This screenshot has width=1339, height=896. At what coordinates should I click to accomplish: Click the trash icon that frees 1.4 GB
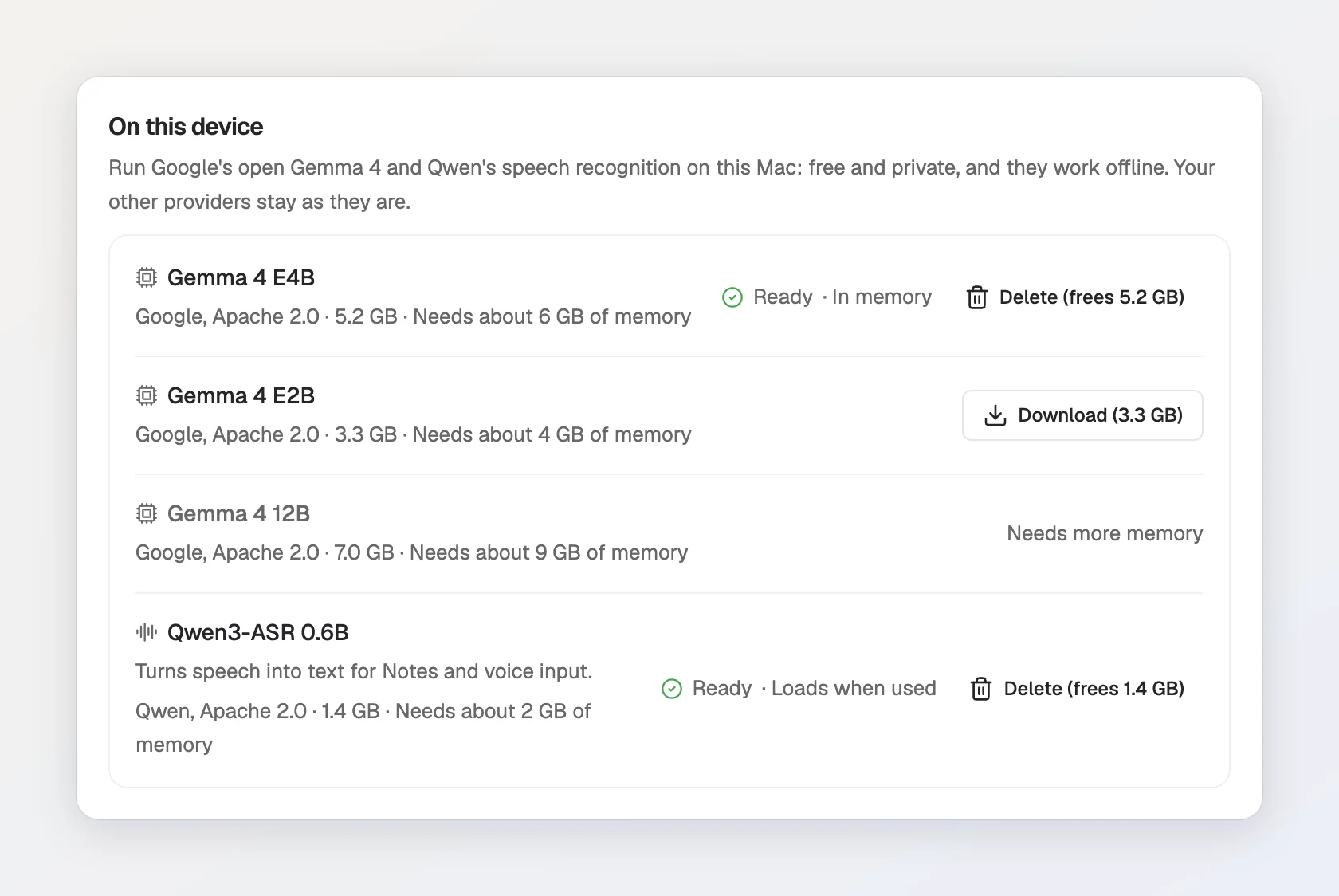pos(981,689)
